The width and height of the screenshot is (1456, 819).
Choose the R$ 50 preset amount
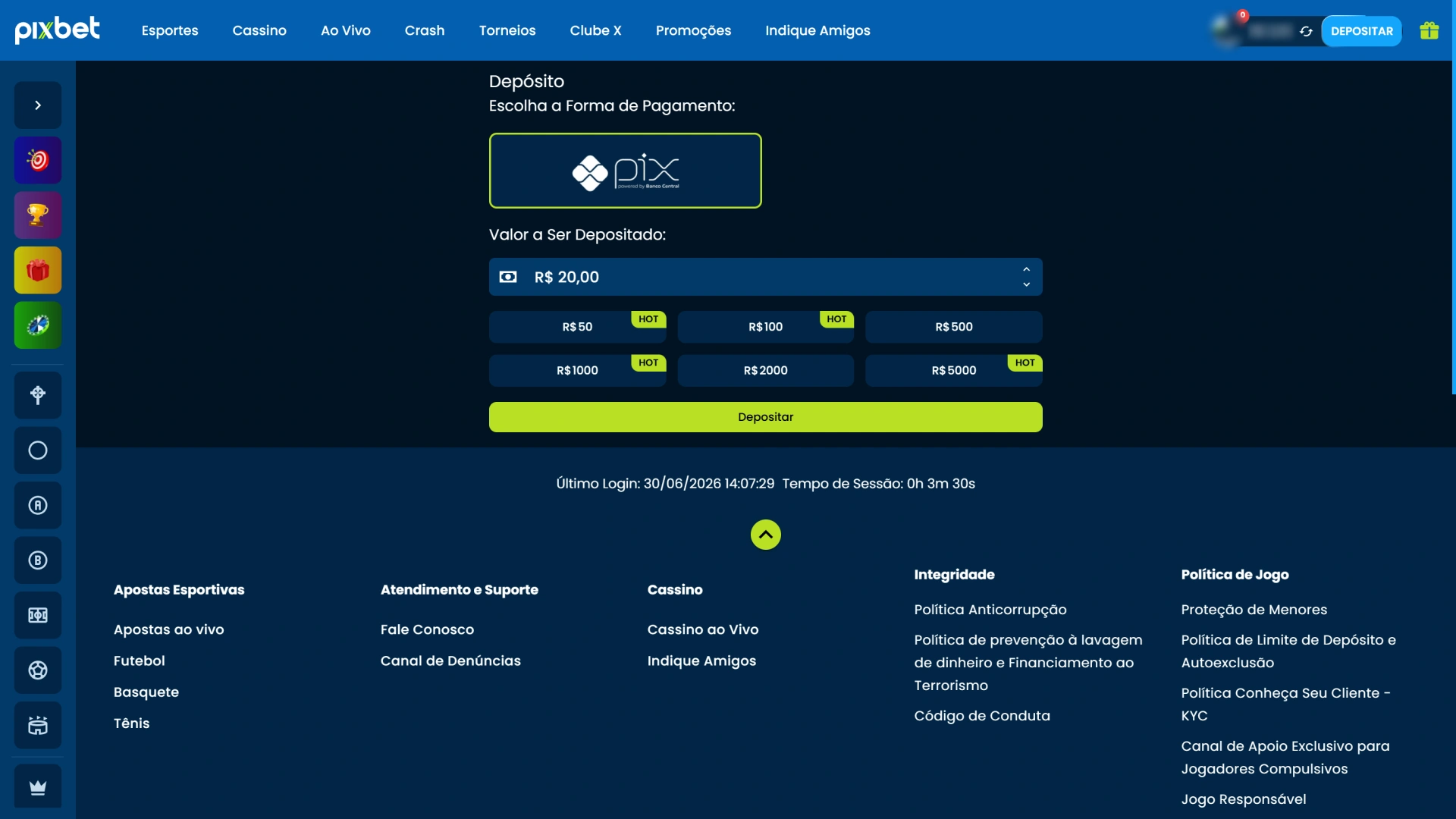578,327
